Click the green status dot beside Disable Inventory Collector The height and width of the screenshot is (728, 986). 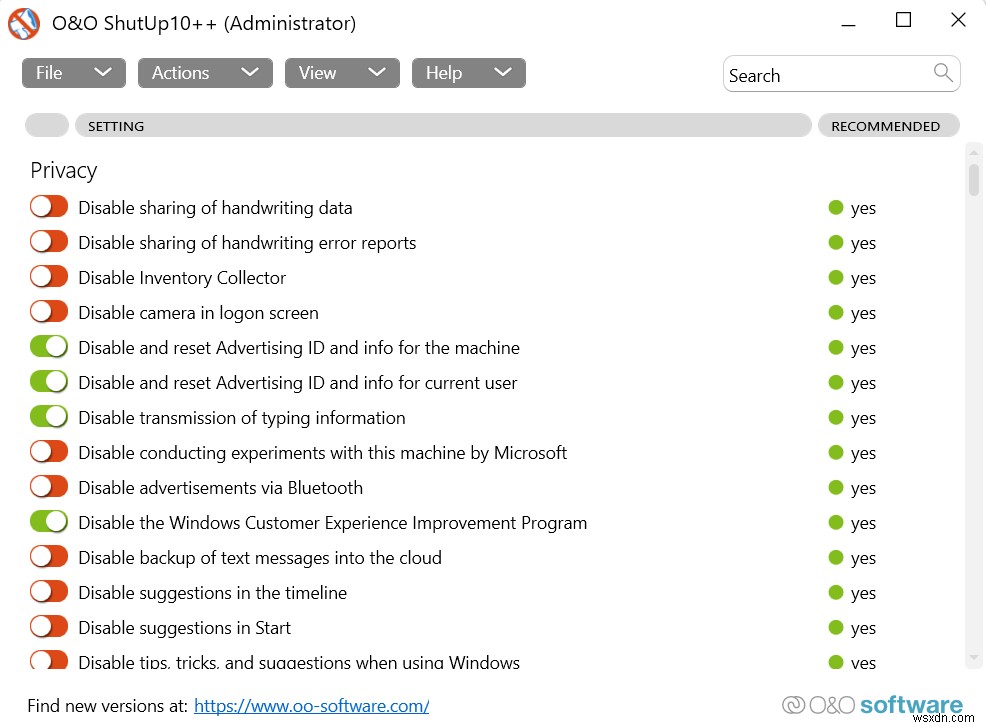836,277
